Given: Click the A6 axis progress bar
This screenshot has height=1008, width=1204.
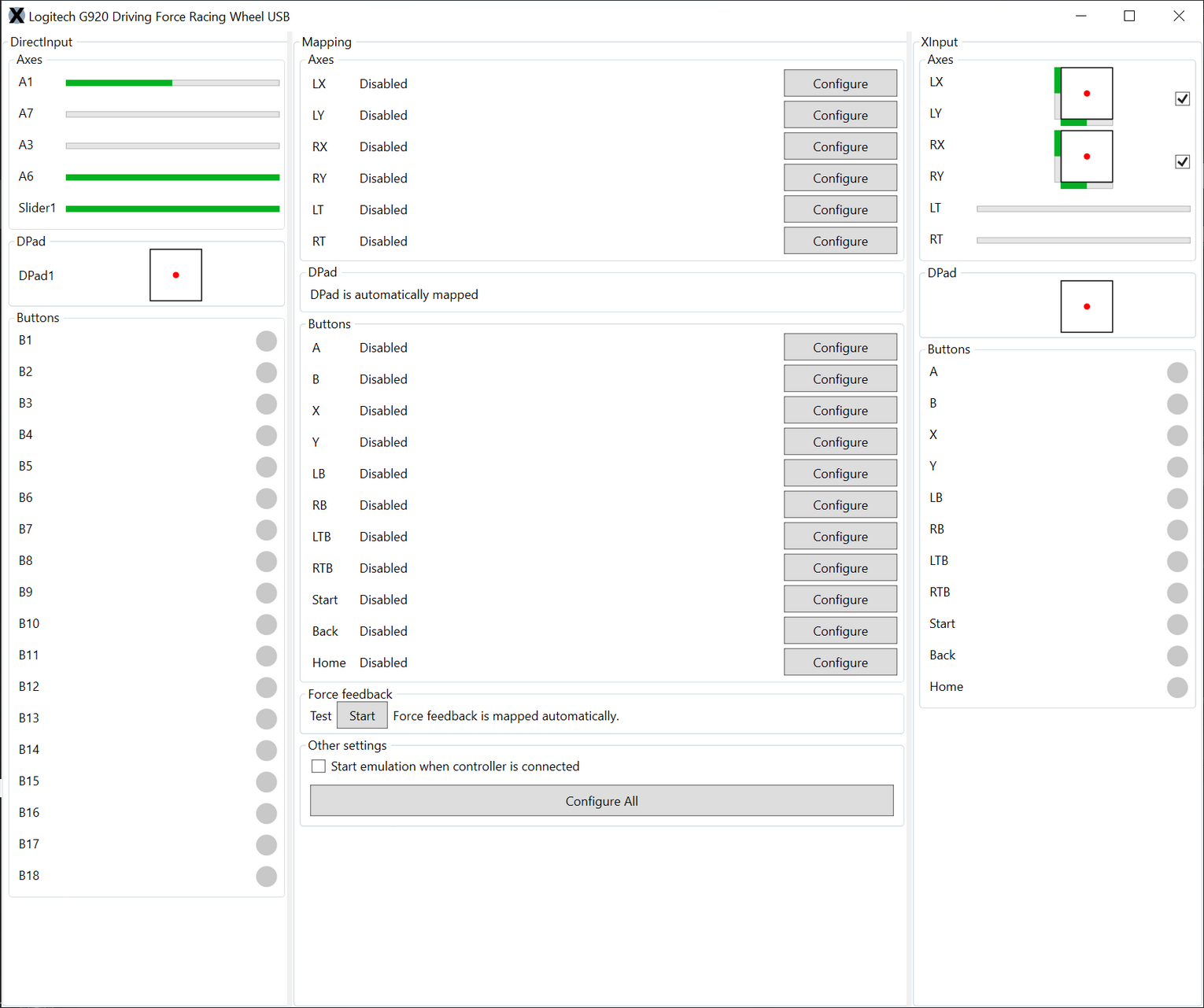Looking at the screenshot, I should (x=172, y=177).
